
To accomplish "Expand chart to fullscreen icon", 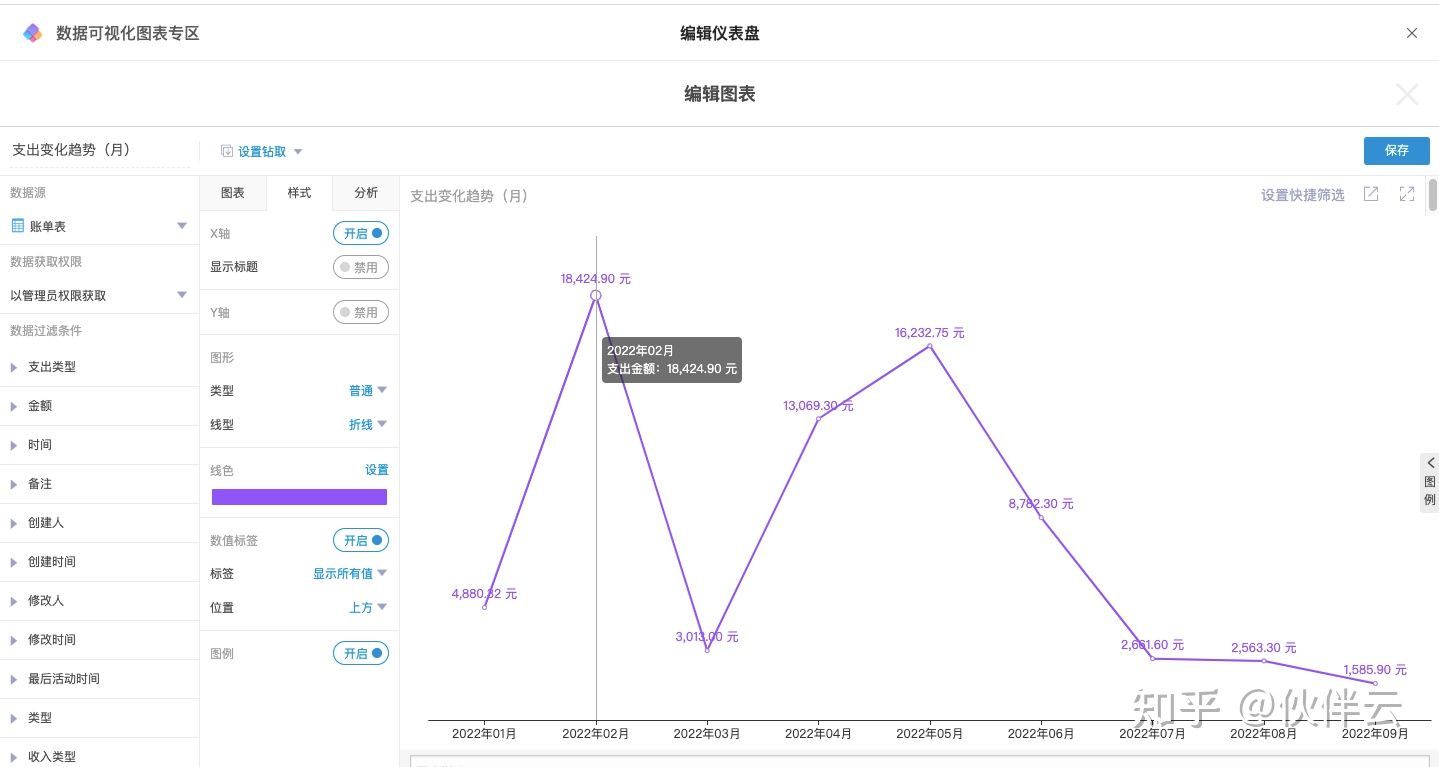I will 1407,194.
